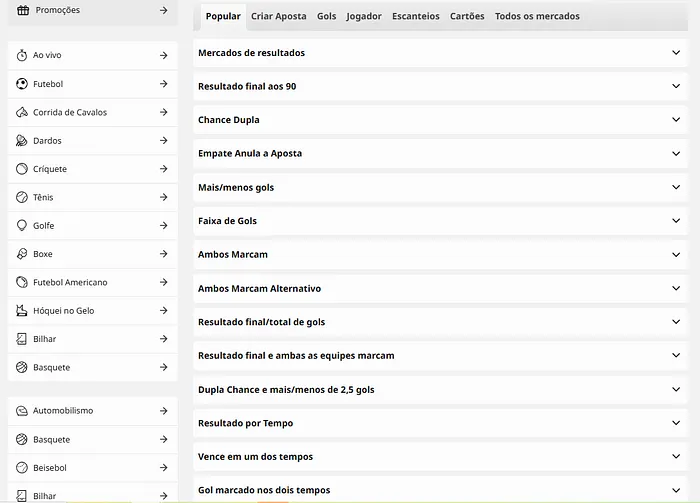Click the skate icon for Hóquei no Gelo

22,310
